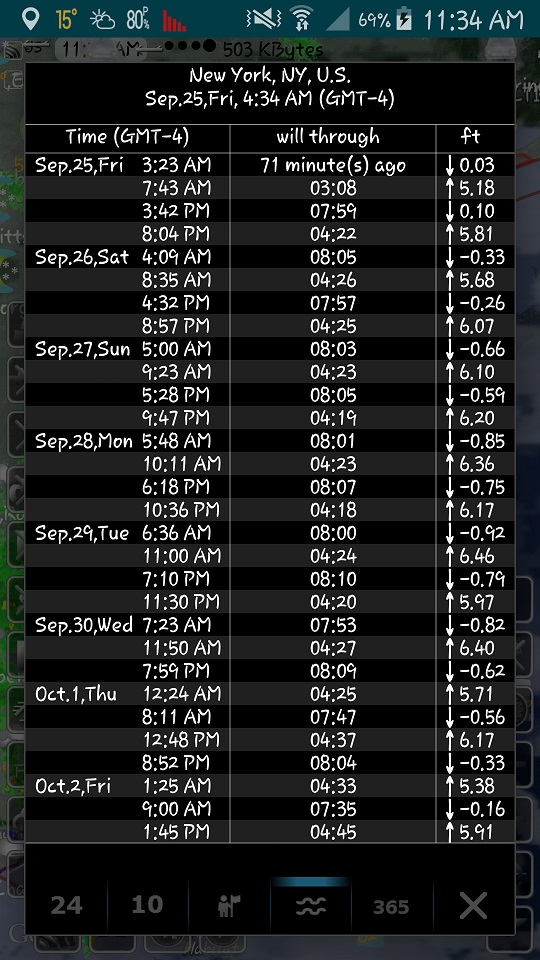540x960 pixels.
Task: Click the New York, NY, U.S. header
Action: (270, 75)
